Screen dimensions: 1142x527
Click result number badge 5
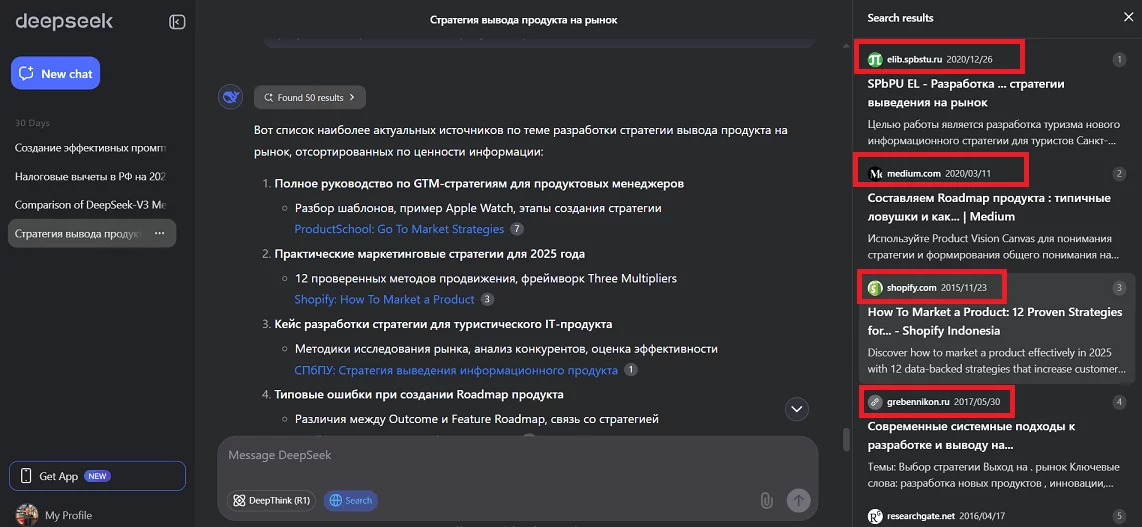[1119, 516]
